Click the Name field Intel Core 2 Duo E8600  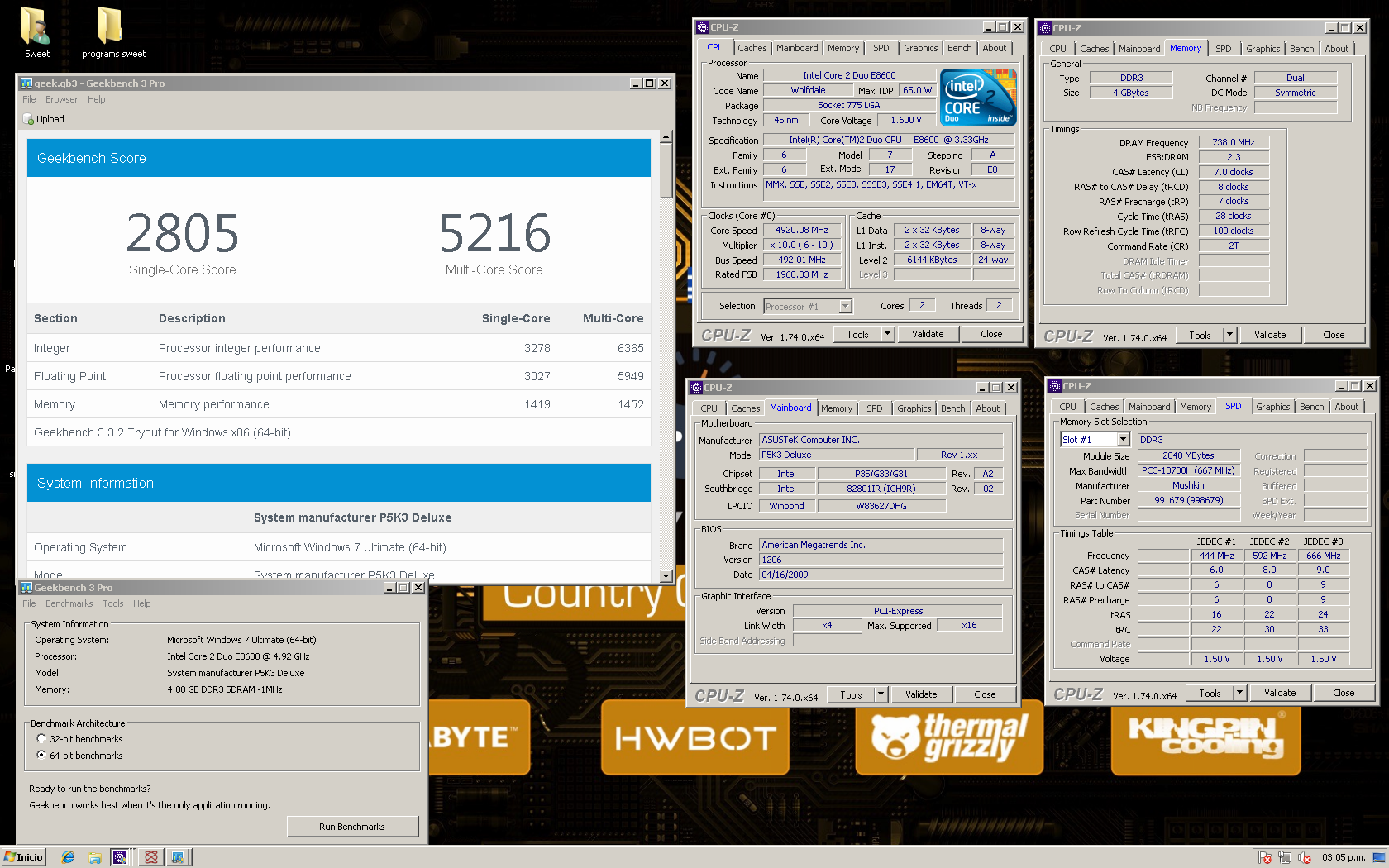(x=849, y=75)
